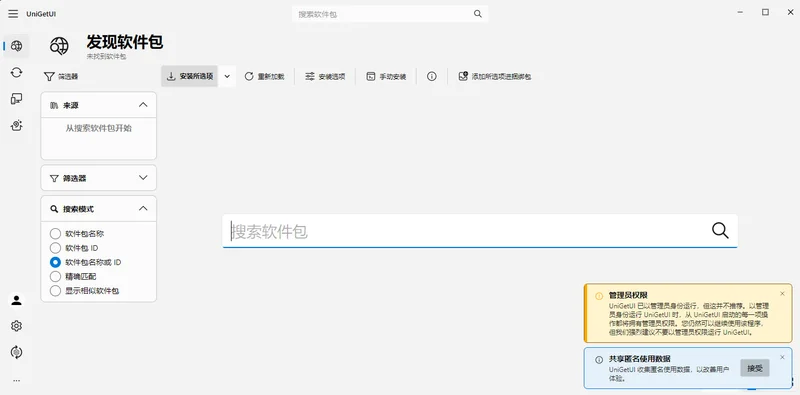Viewport: 800px width, 395px height.
Task: Select 软件包名称 radio option
Action: point(77,234)
